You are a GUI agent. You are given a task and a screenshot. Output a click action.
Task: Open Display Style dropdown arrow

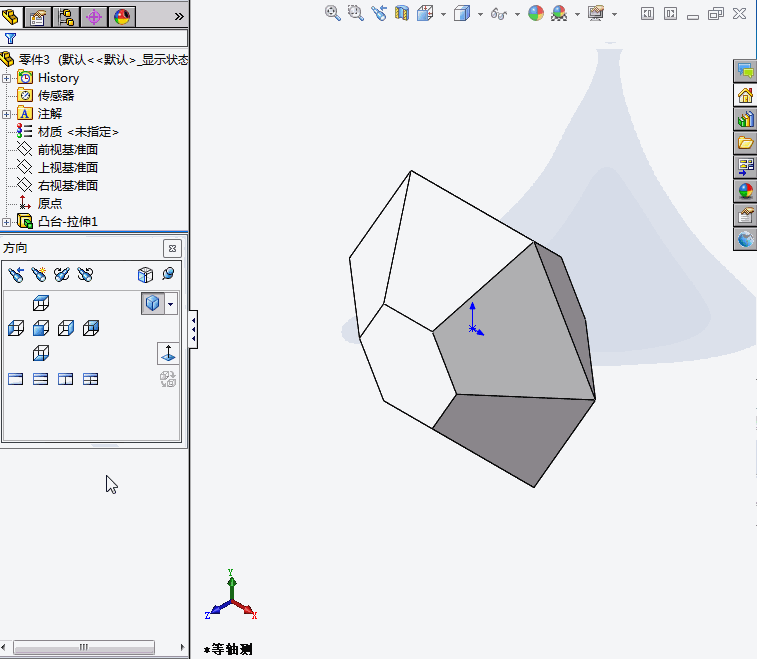480,14
